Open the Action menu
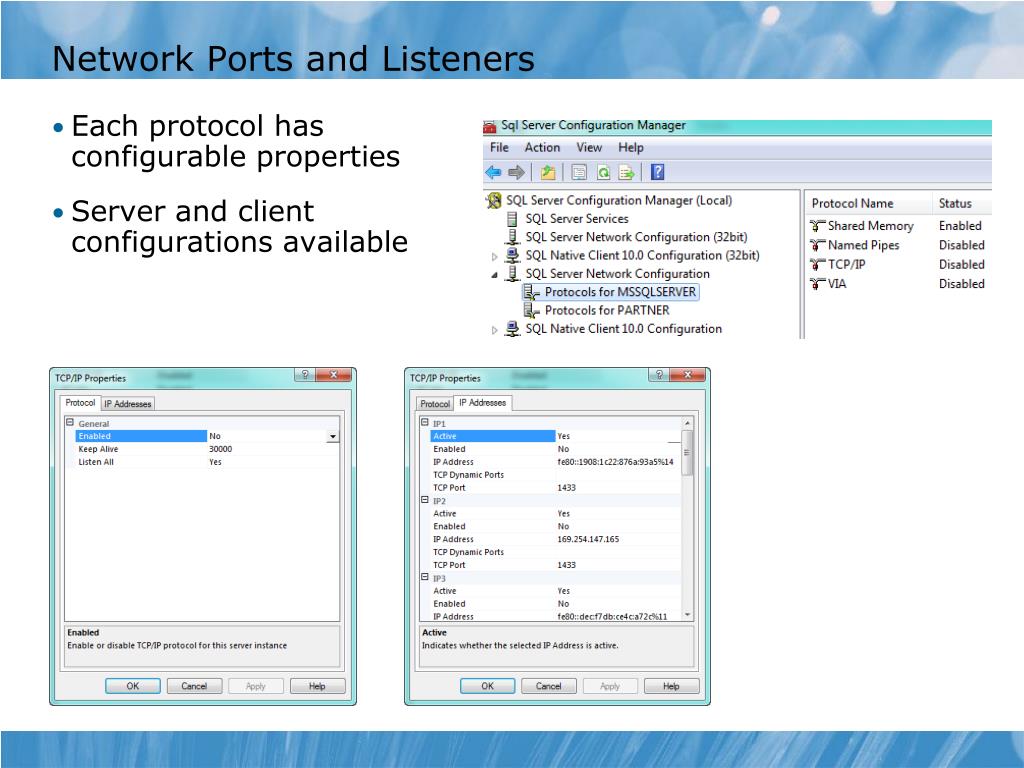The height and width of the screenshot is (768, 1024). (542, 148)
